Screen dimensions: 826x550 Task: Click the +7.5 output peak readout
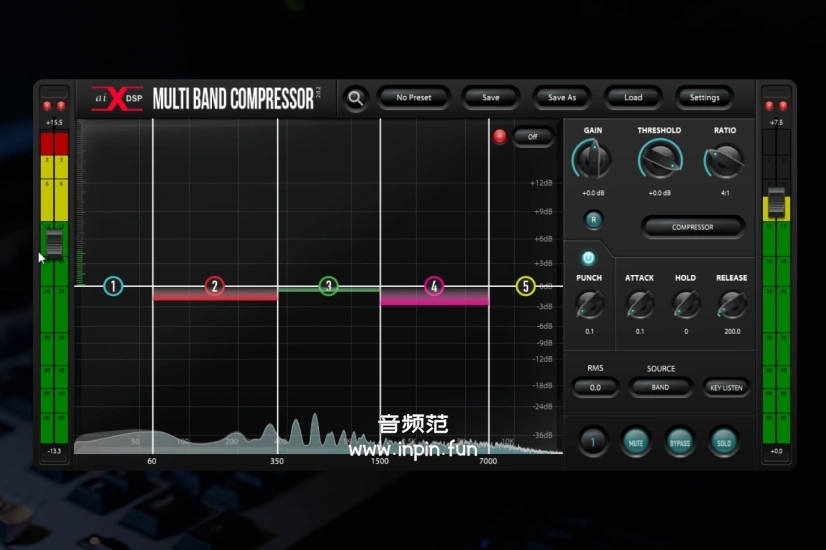776,122
